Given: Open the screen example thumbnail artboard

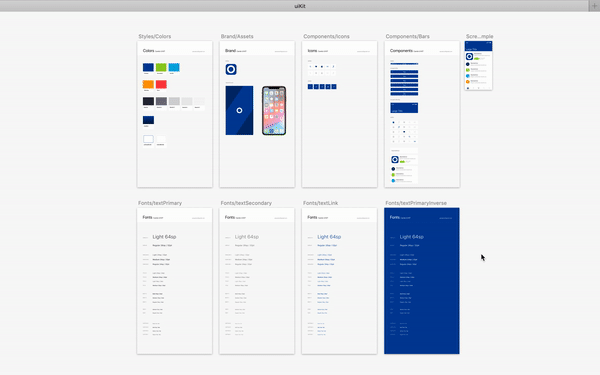Looking at the screenshot, I should [478, 65].
